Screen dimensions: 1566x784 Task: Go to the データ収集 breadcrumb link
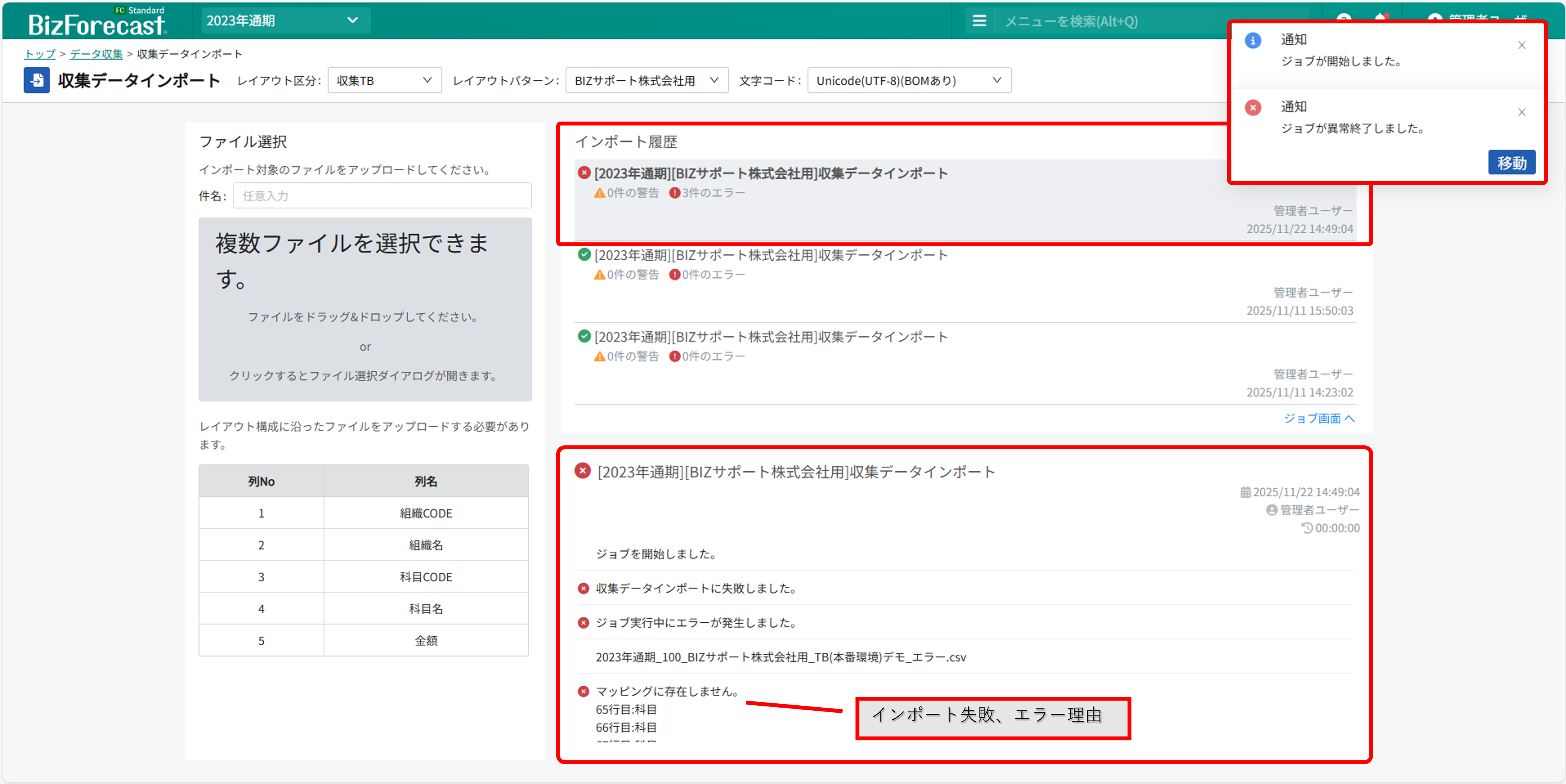pyautogui.click(x=96, y=54)
